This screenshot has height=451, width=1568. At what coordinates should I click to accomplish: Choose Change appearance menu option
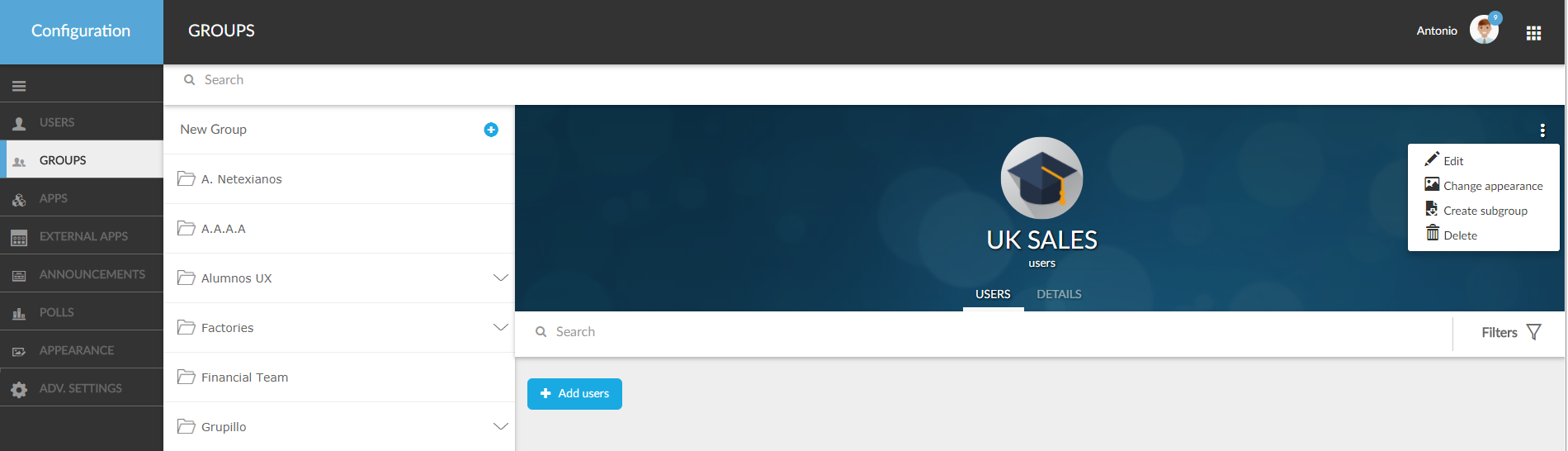pos(1484,186)
